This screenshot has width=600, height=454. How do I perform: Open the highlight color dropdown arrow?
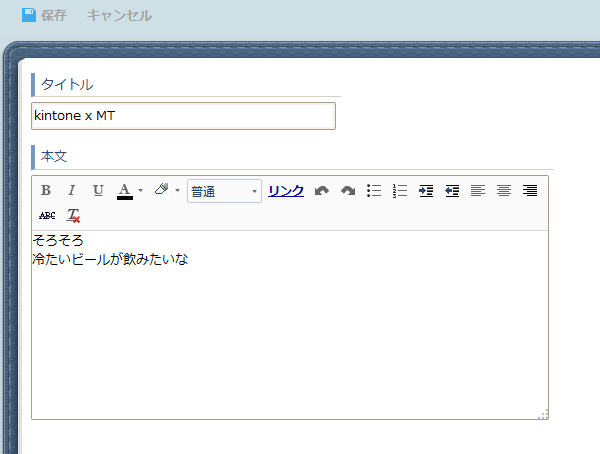(177, 190)
